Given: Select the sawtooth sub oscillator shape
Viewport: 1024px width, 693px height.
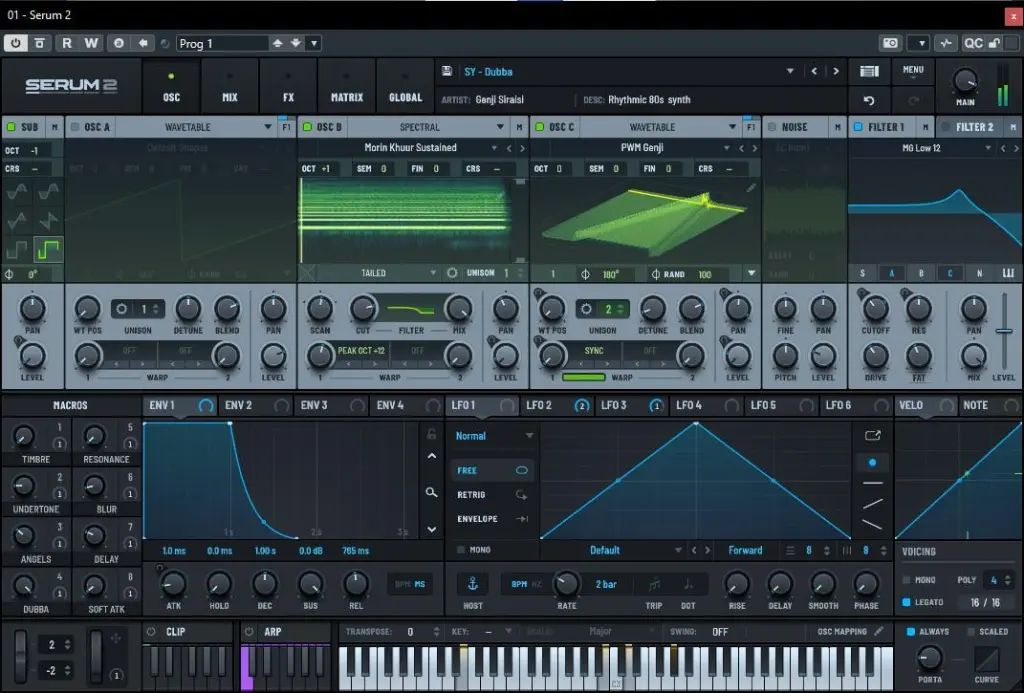Looking at the screenshot, I should point(49,220).
